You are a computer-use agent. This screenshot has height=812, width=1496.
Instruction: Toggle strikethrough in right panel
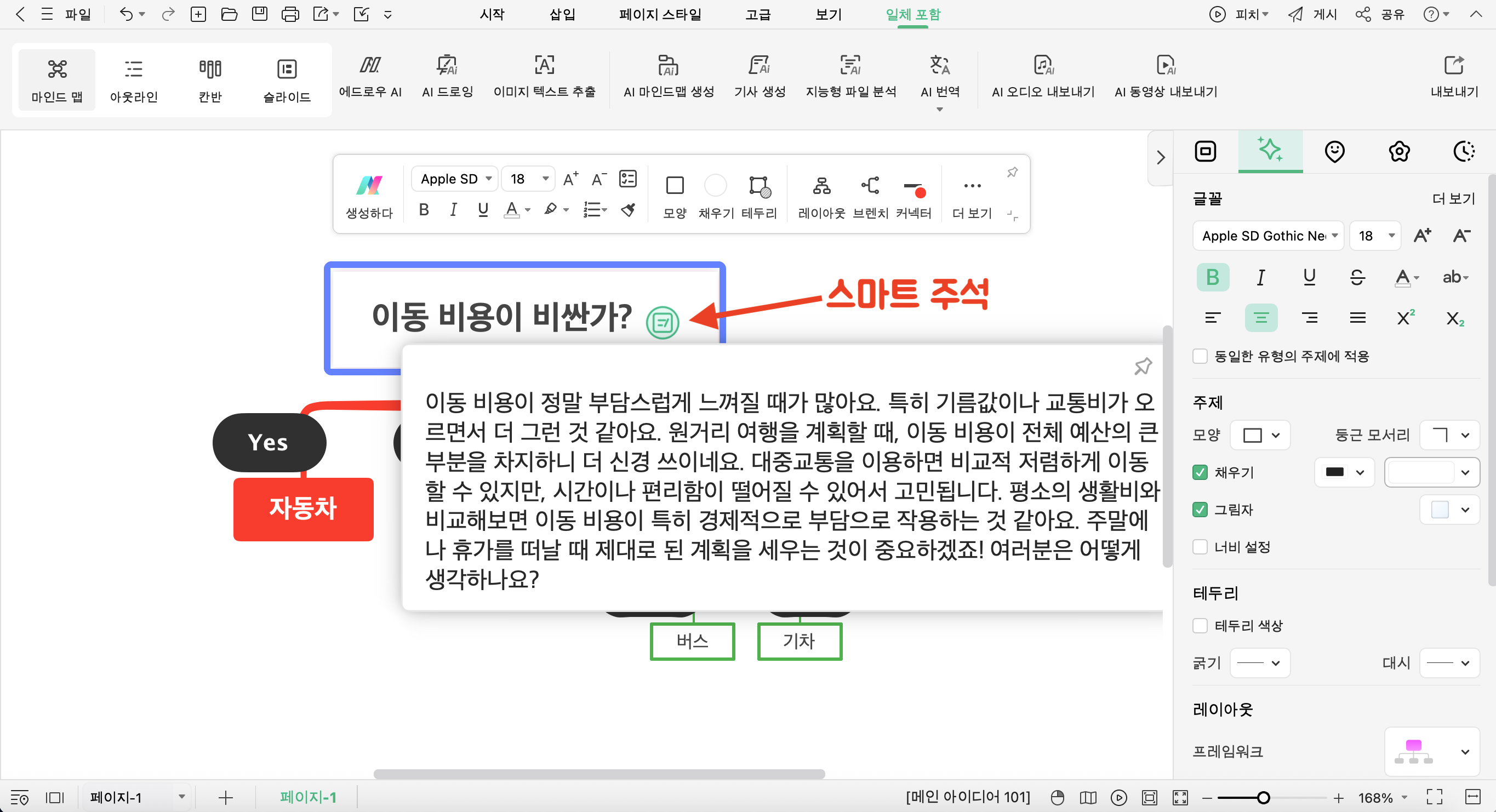[x=1357, y=277]
